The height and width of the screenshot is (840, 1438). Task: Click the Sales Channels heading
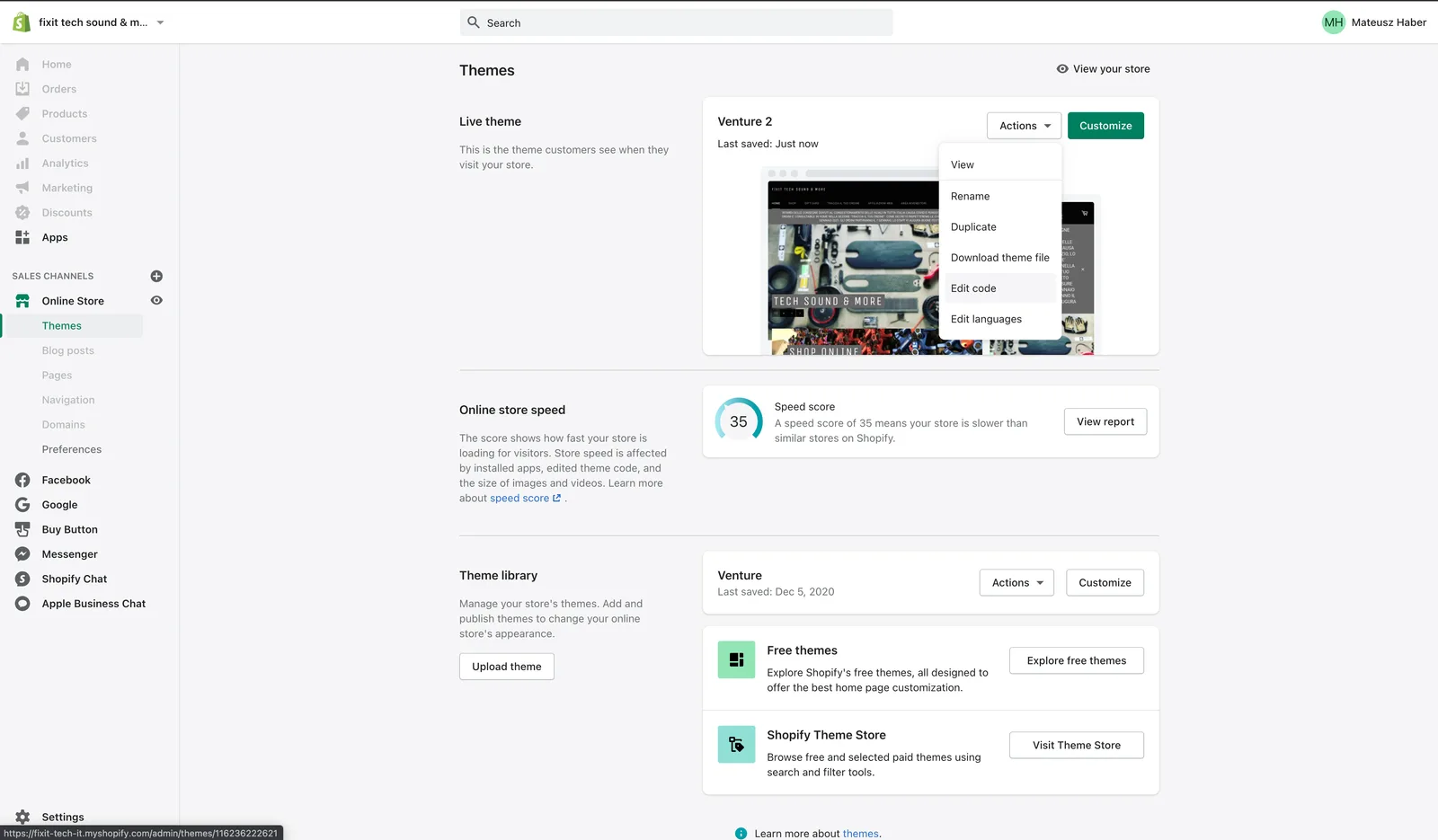[53, 276]
